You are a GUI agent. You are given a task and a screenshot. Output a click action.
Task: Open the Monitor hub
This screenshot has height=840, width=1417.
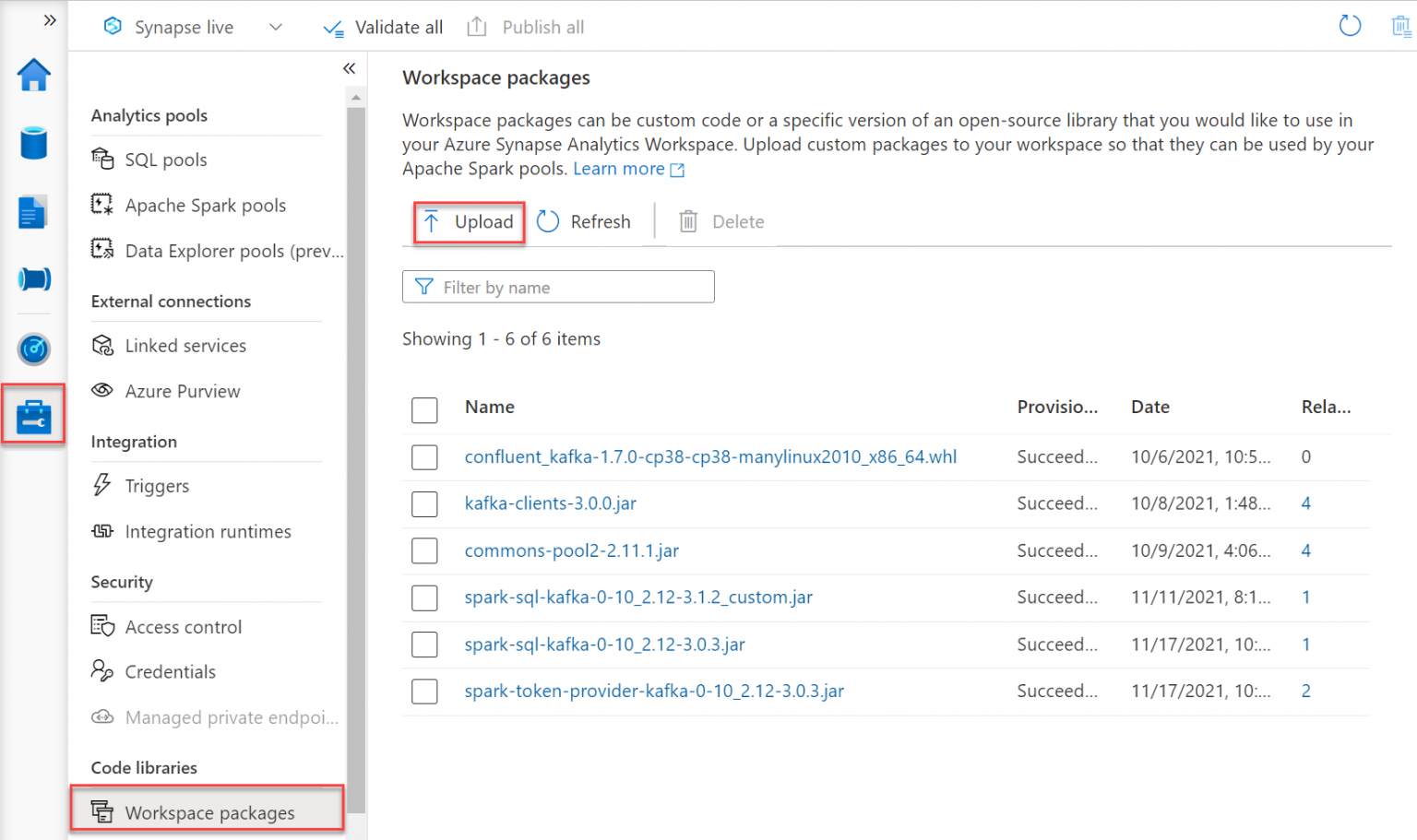(33, 349)
